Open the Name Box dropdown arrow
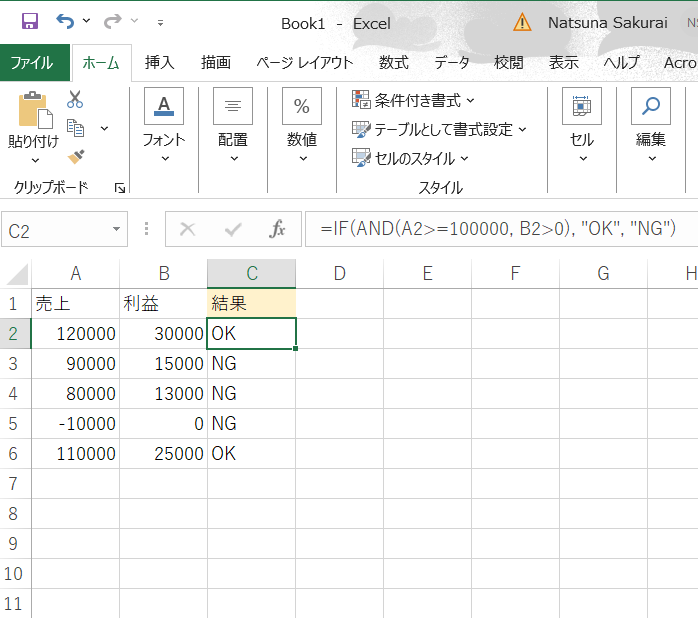Viewport: 698px width, 618px height. coord(117,230)
